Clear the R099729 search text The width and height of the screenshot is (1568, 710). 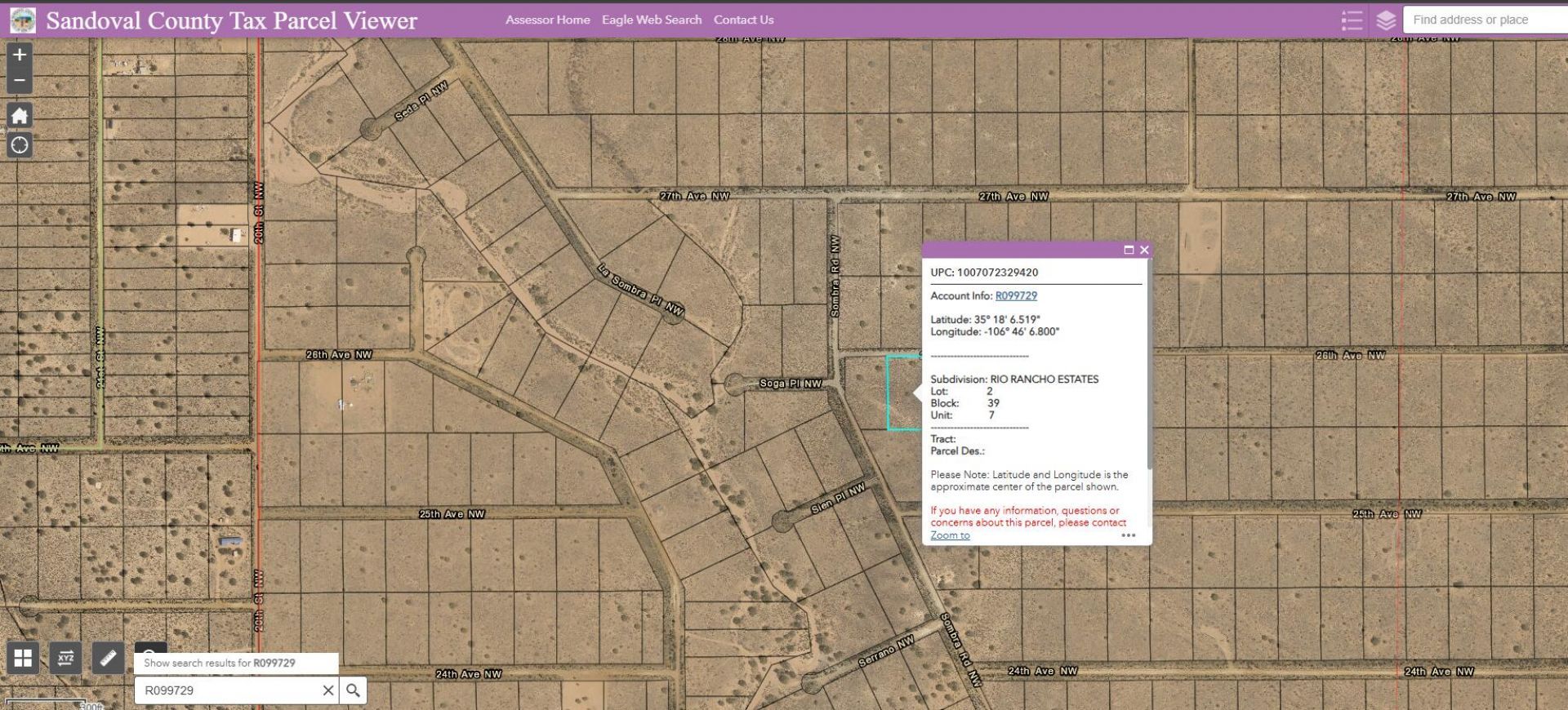(328, 690)
